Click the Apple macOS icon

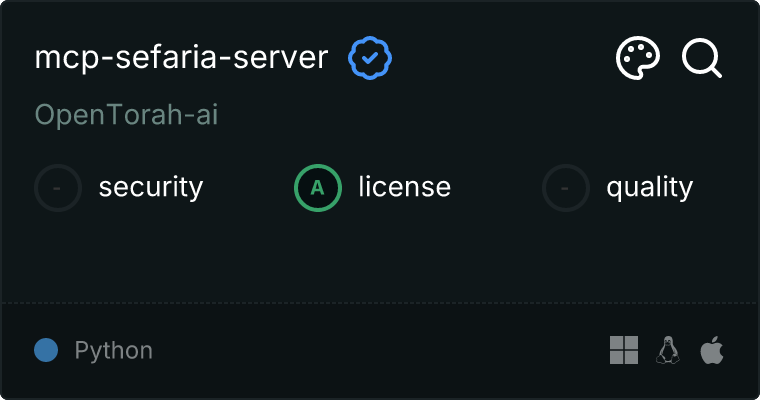[x=711, y=350]
